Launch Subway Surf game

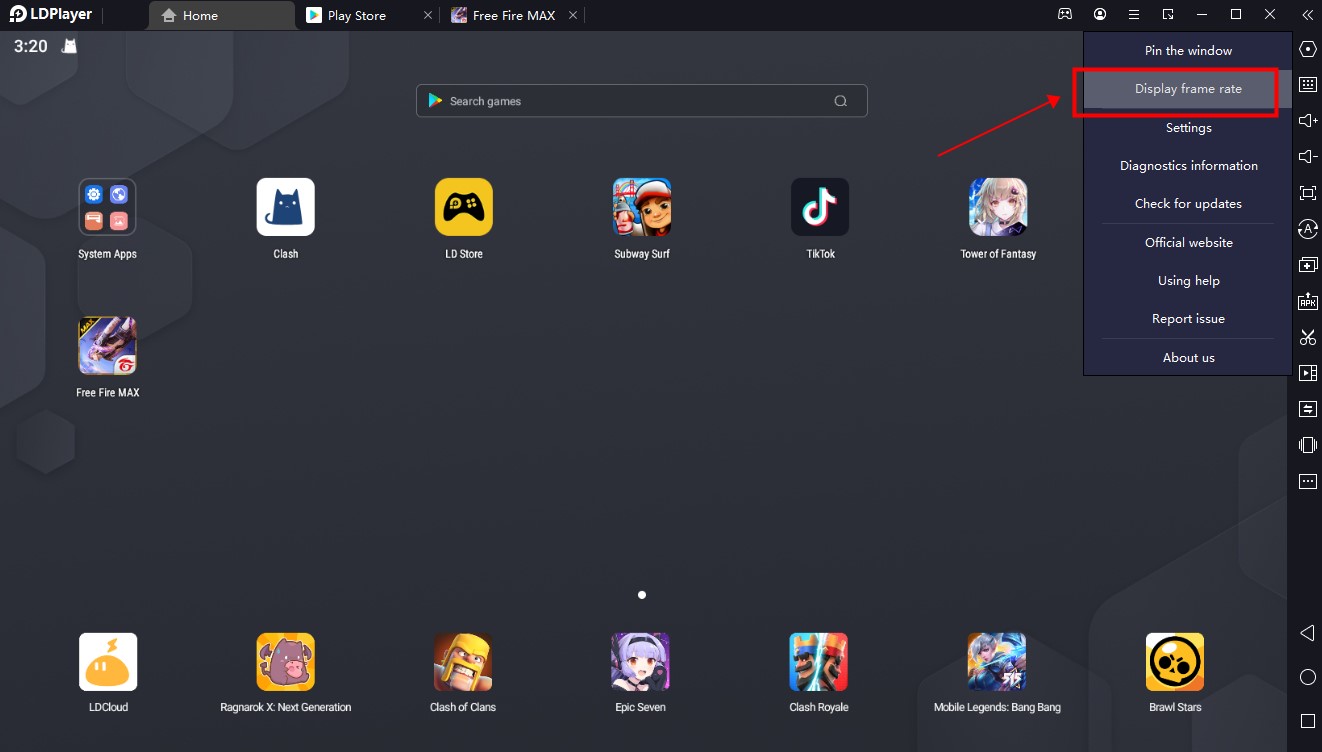click(642, 207)
